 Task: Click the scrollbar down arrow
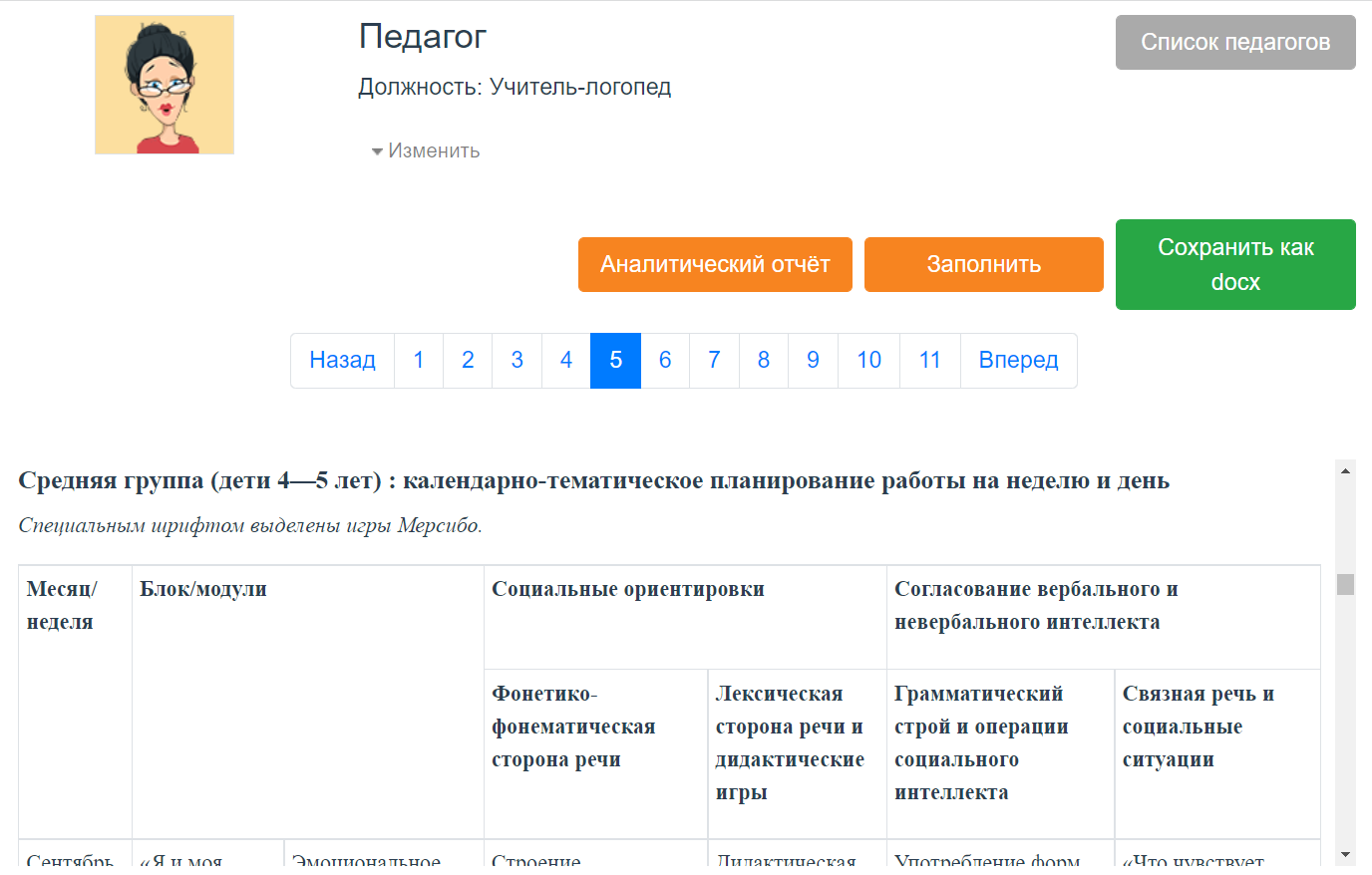point(1345,854)
